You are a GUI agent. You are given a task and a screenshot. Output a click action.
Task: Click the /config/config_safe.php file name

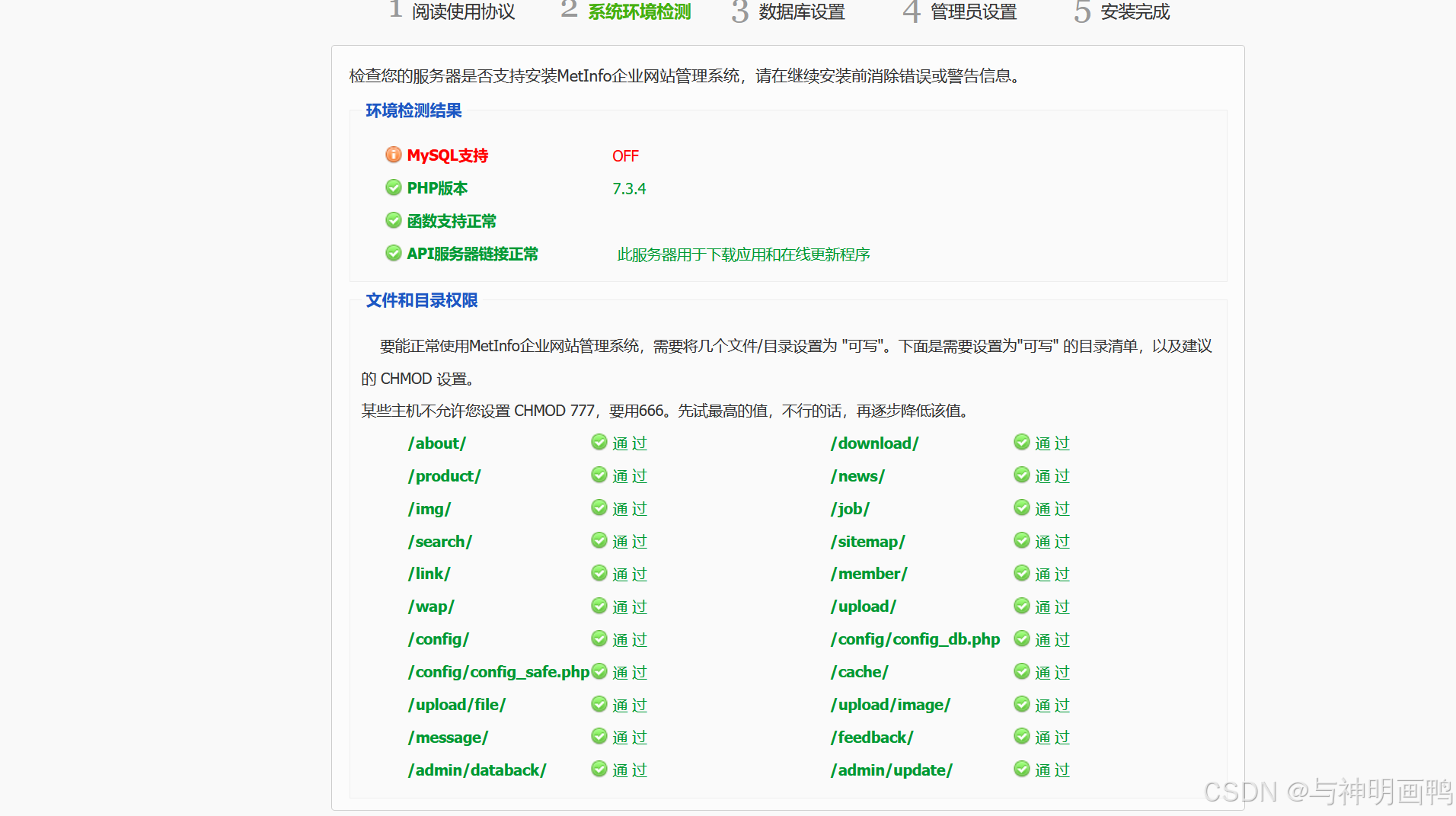point(499,672)
